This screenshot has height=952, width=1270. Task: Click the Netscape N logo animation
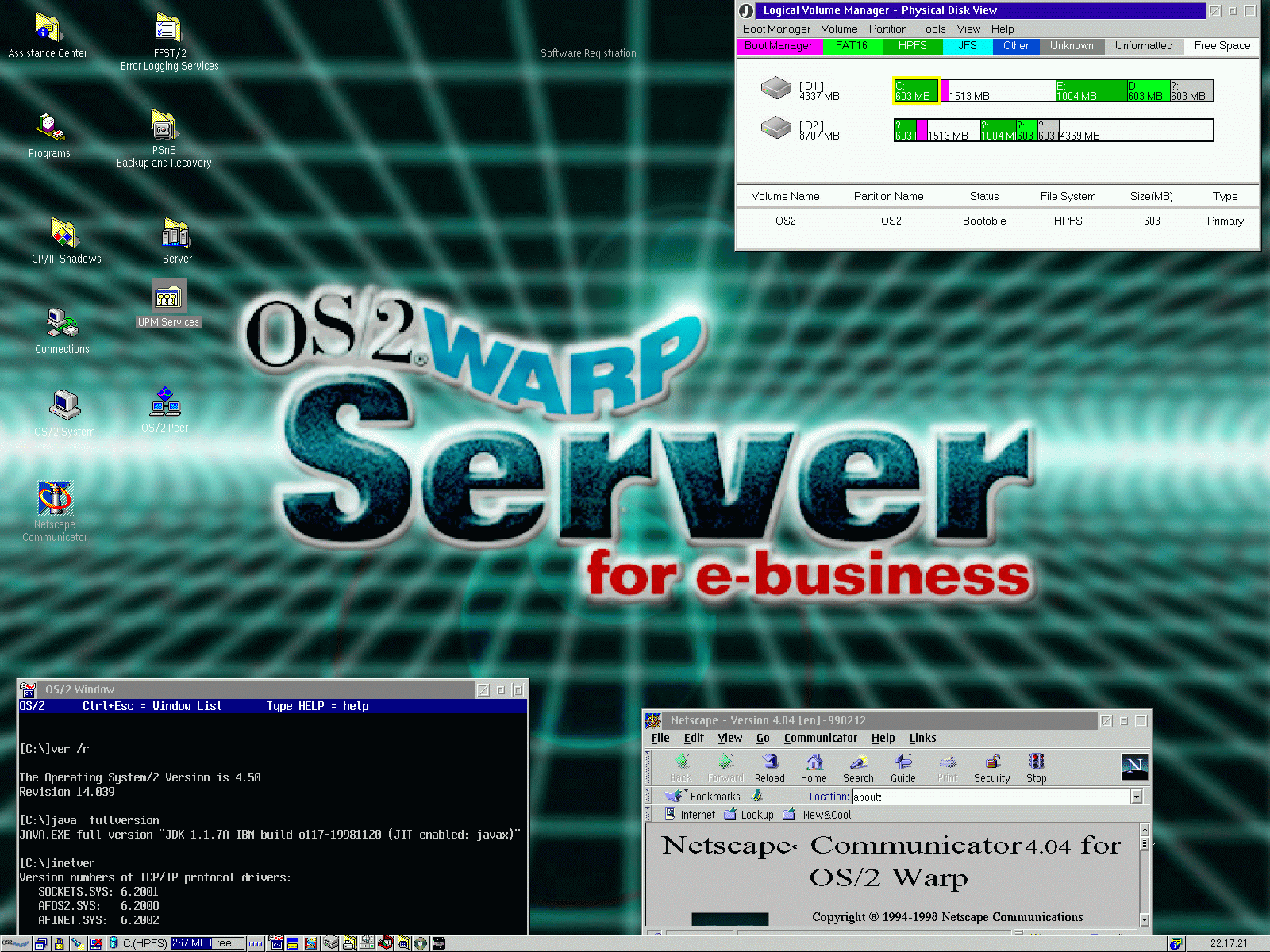pos(1135,766)
